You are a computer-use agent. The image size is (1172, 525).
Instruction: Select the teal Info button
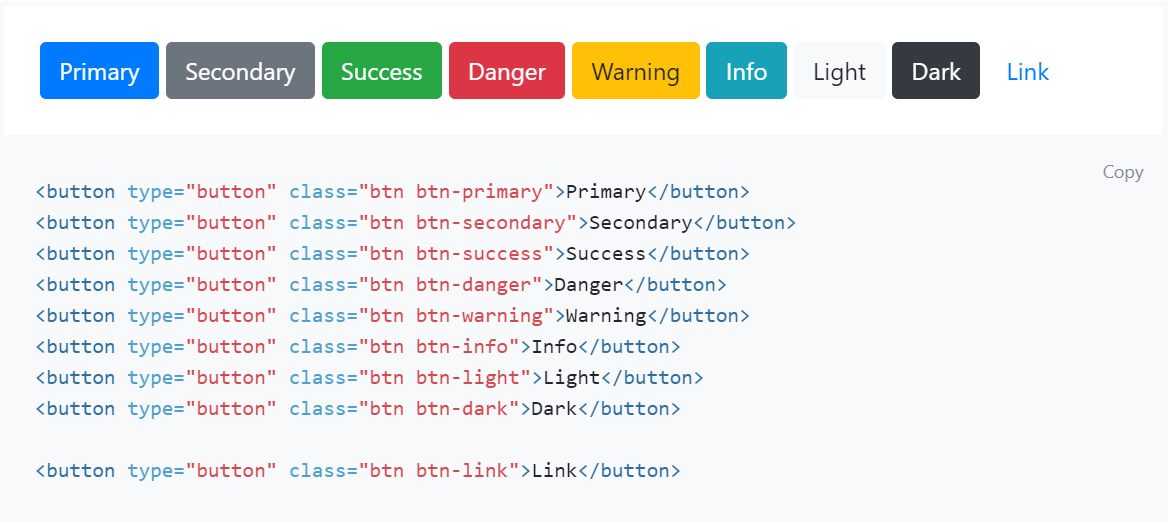point(746,71)
